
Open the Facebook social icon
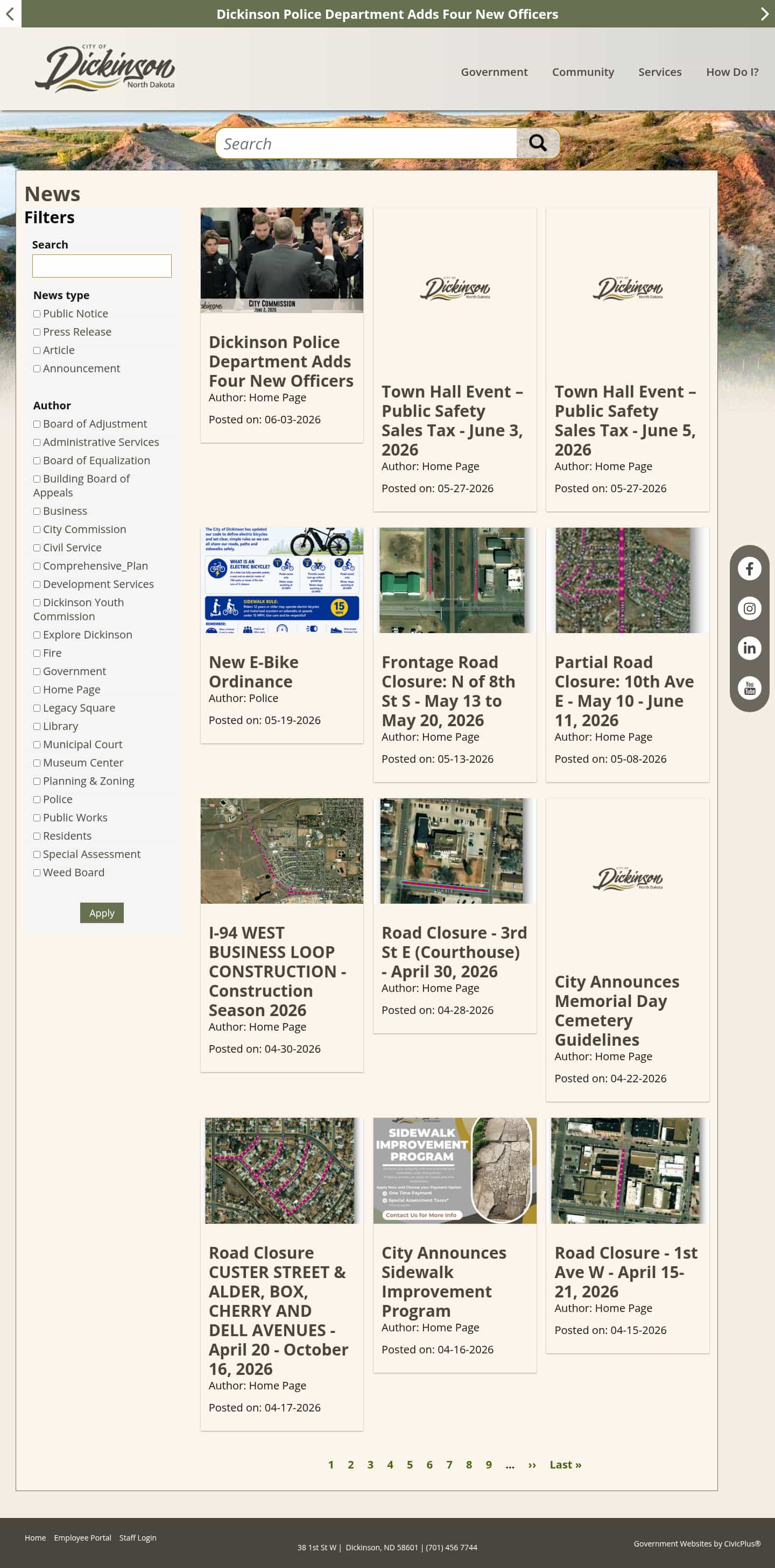pos(749,569)
